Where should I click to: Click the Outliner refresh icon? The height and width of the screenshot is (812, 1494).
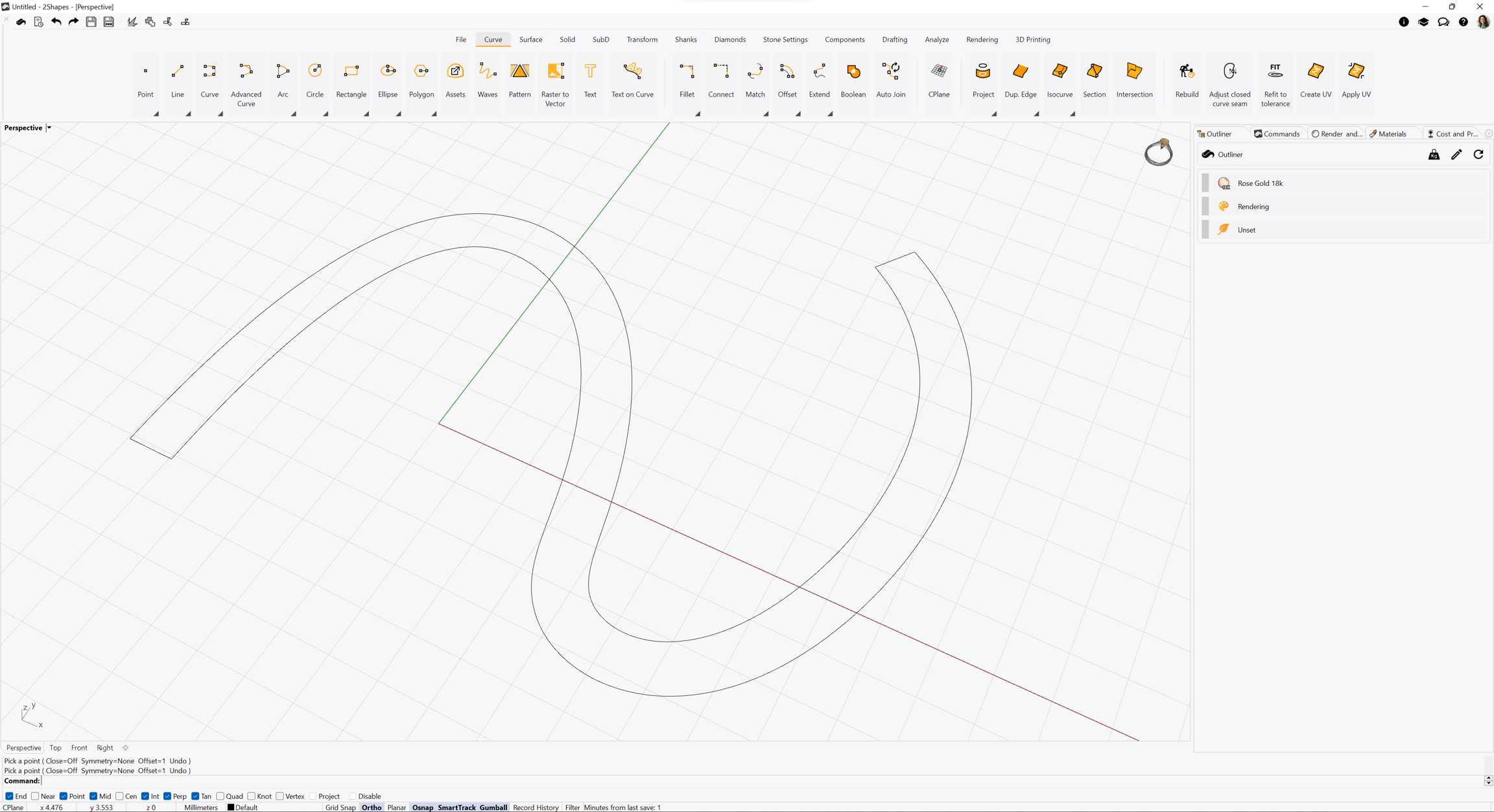pos(1478,154)
